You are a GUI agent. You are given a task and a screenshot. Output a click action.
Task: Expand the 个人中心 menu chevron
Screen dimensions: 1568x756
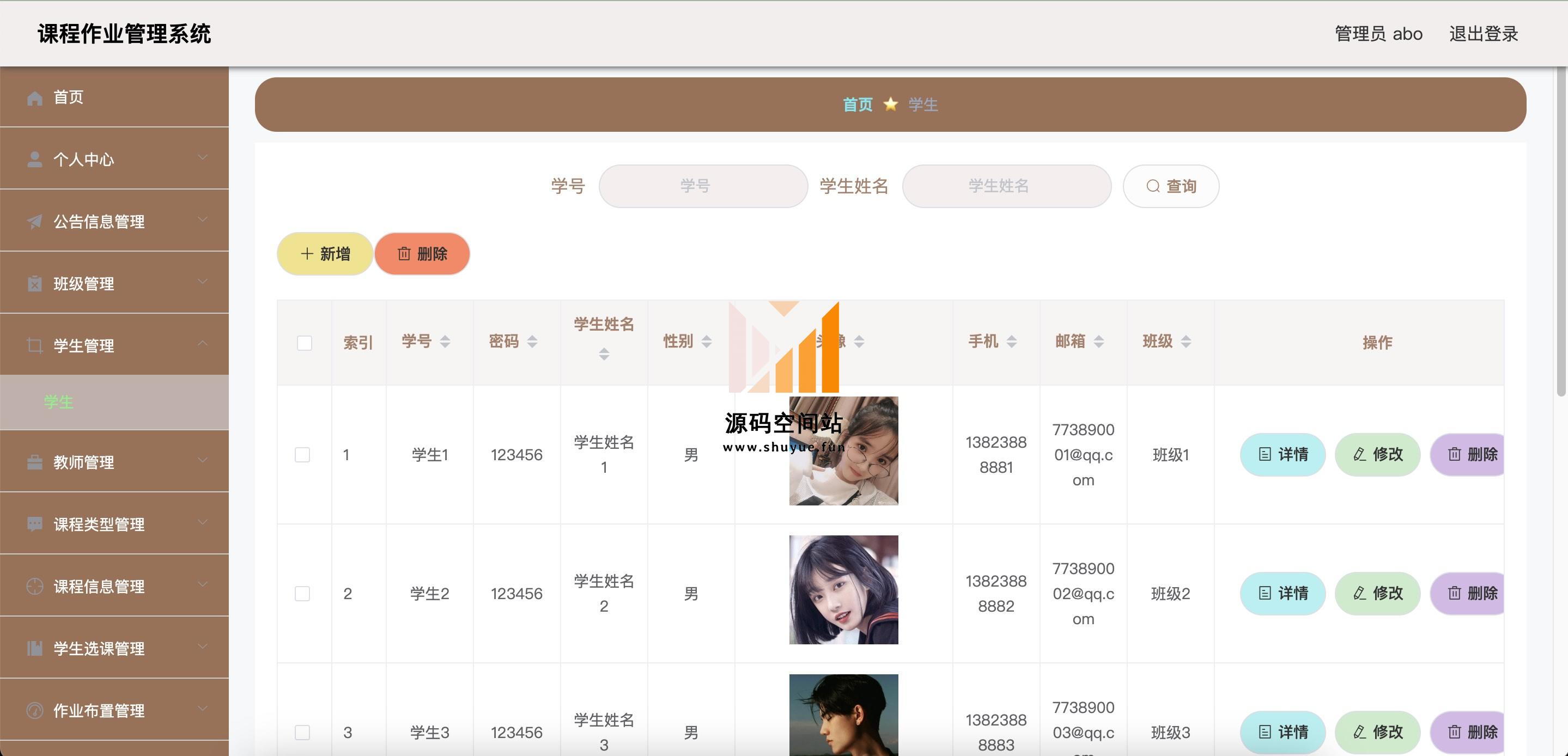point(203,157)
